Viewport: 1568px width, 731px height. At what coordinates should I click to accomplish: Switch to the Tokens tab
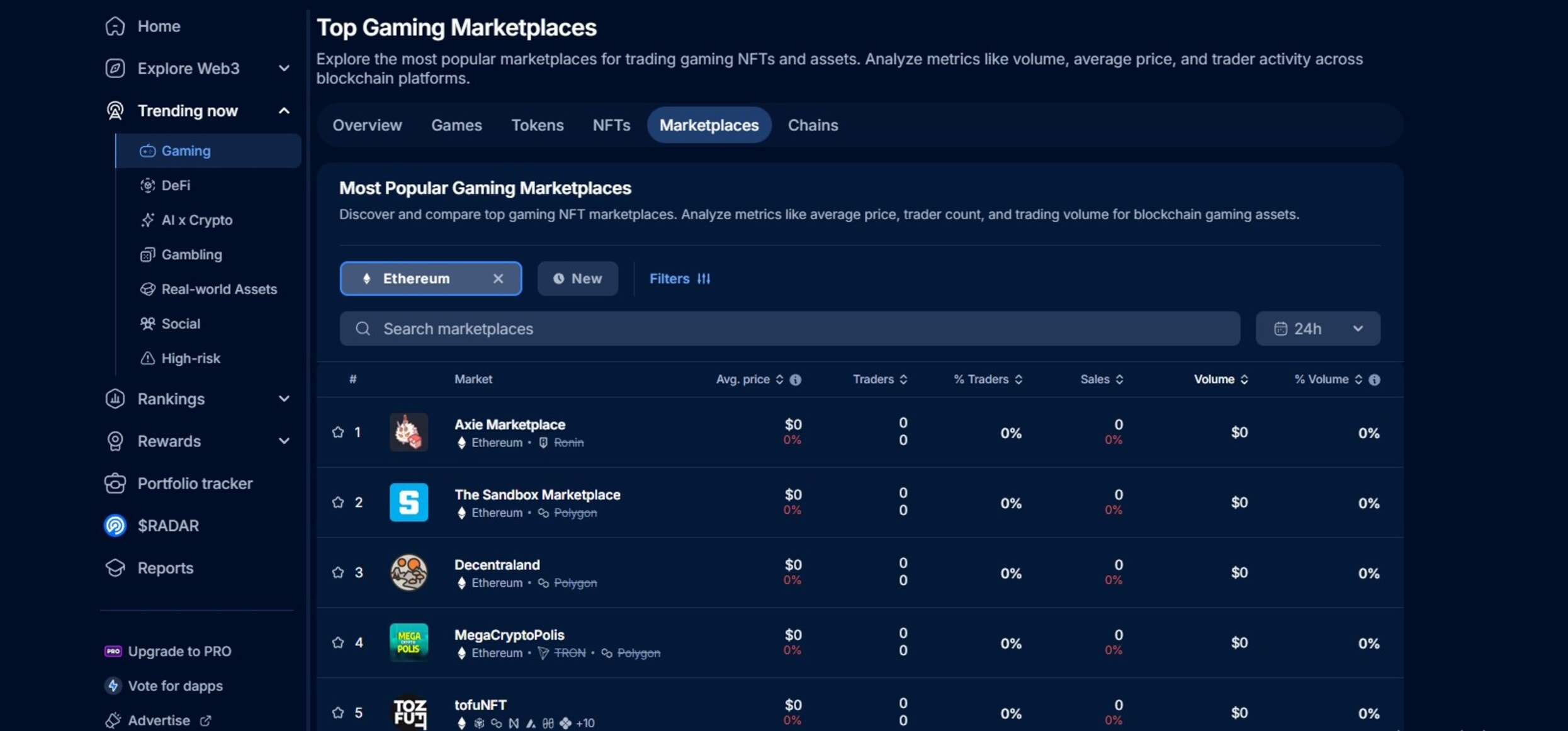click(538, 125)
